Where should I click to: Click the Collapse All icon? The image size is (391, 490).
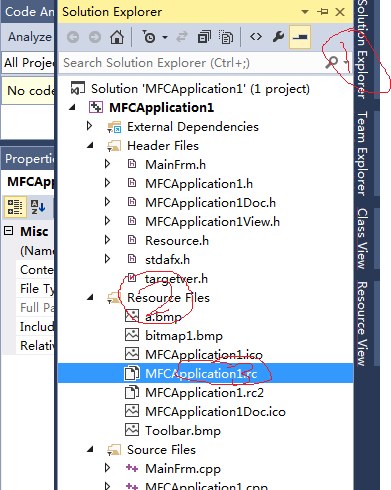(x=204, y=37)
